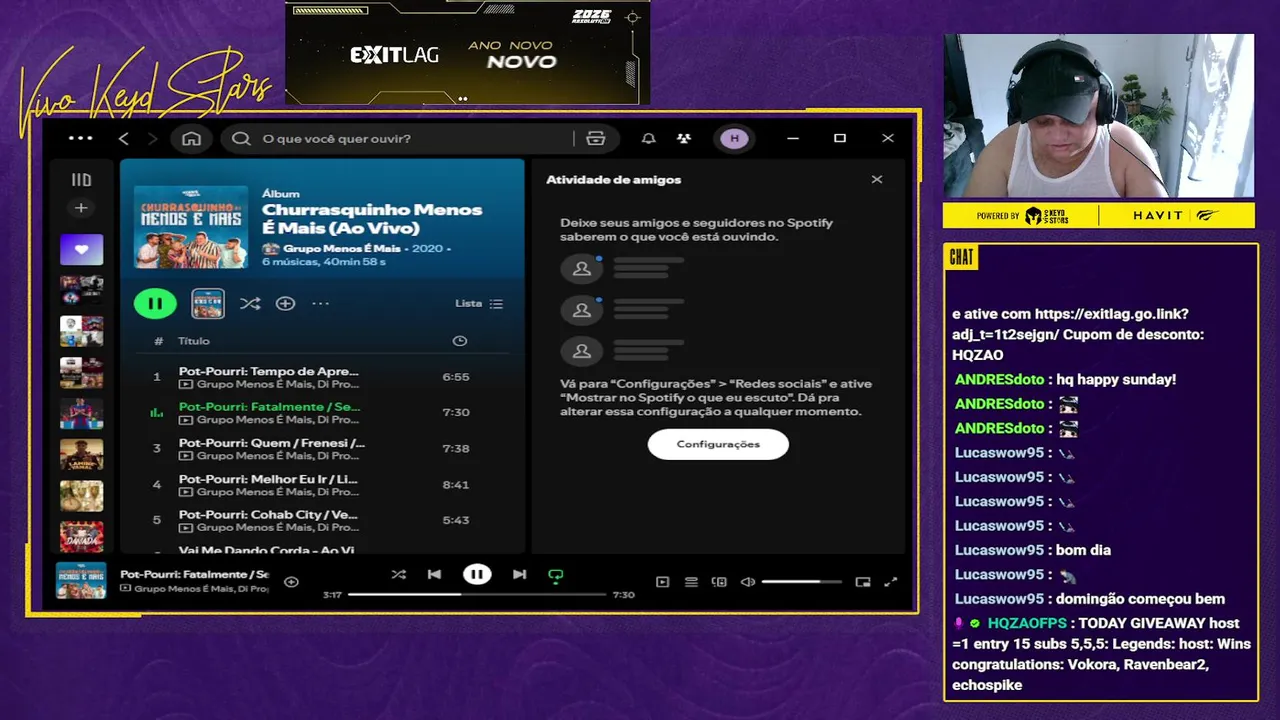Select track Pot-Pourri: Cohab City
1280x720 pixels.
322,520
